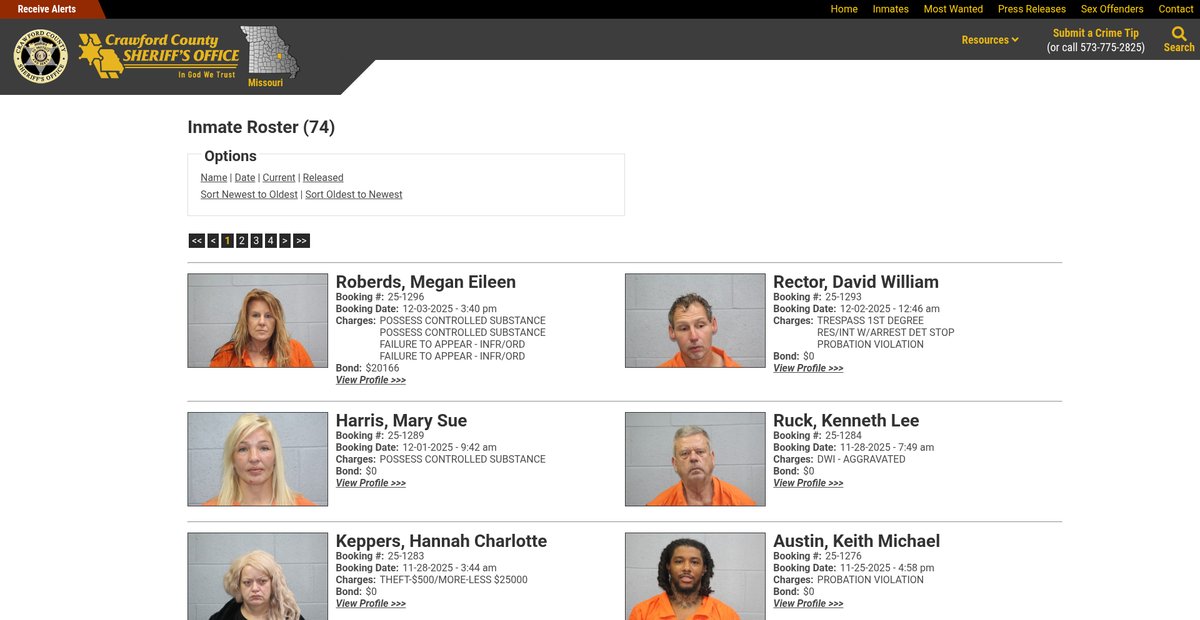
Task: Click the TRESPASS 1ST DEGREE charge
Action: point(870,321)
